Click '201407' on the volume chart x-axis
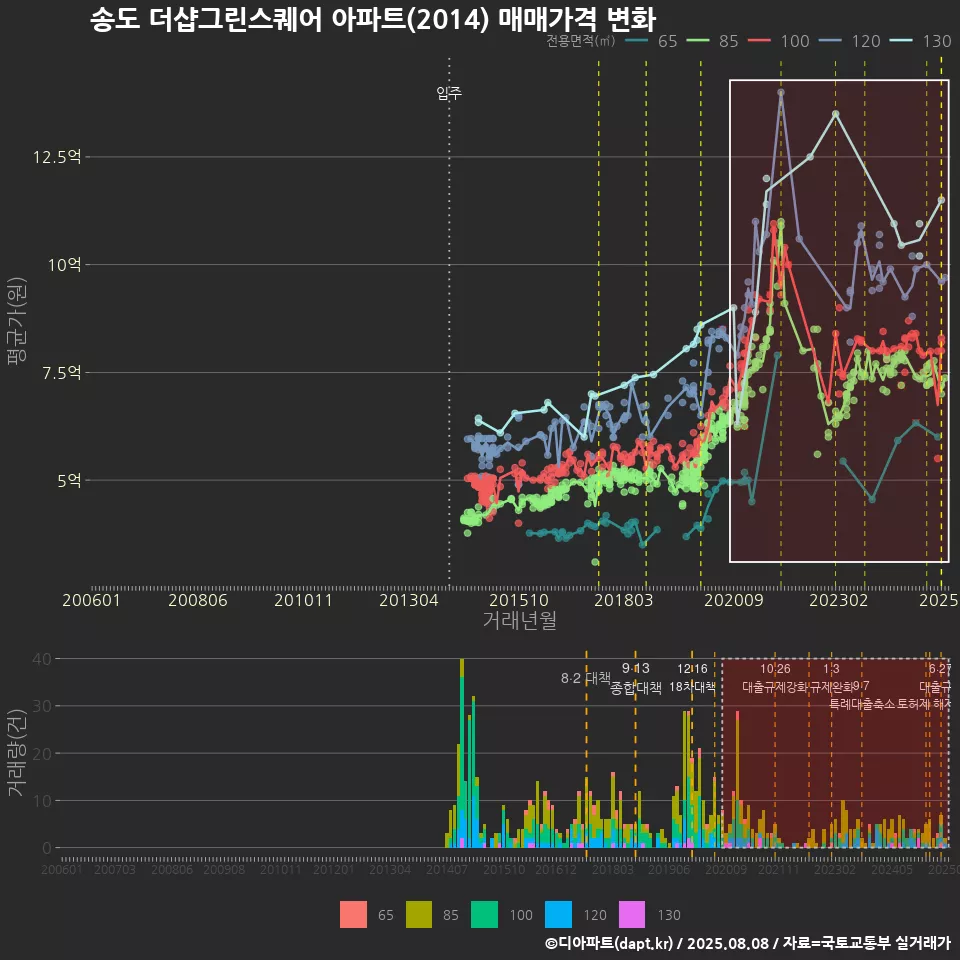960x960 pixels. click(447, 869)
